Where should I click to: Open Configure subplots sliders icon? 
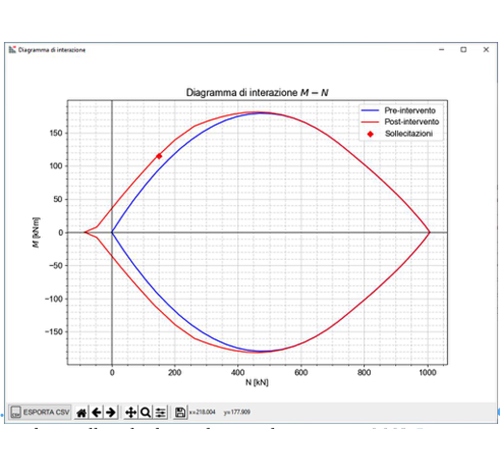pos(160,413)
